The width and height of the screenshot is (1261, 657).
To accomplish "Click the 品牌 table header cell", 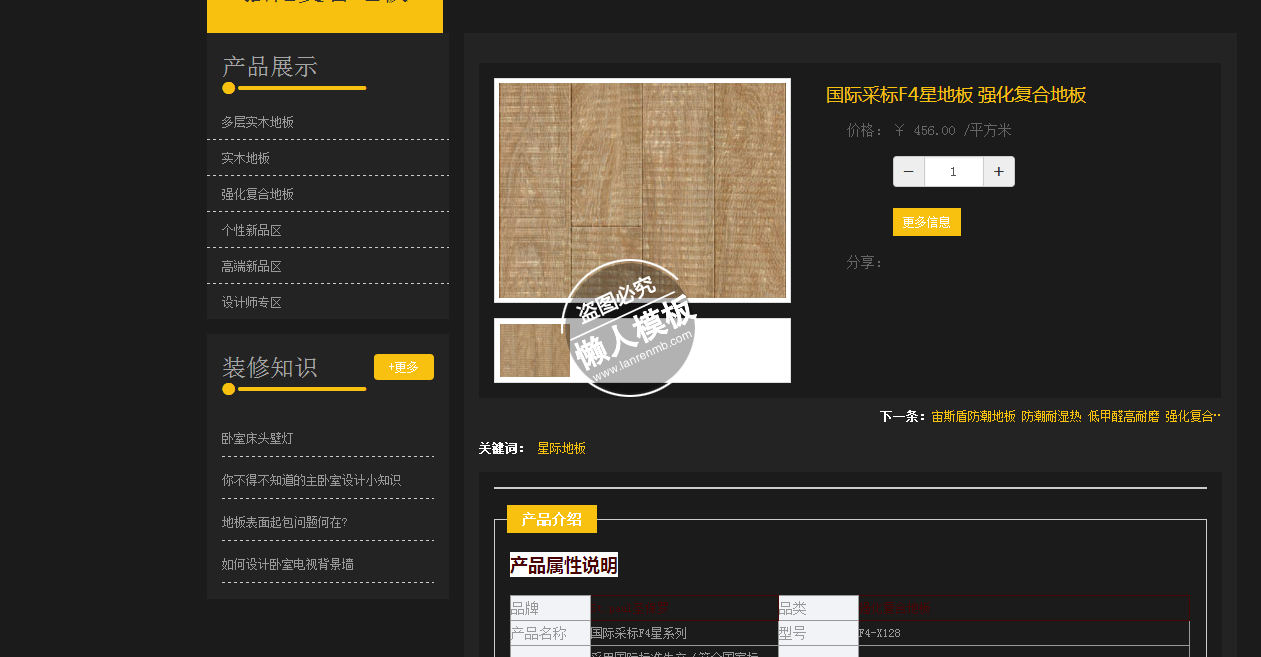I will pyautogui.click(x=550, y=608).
